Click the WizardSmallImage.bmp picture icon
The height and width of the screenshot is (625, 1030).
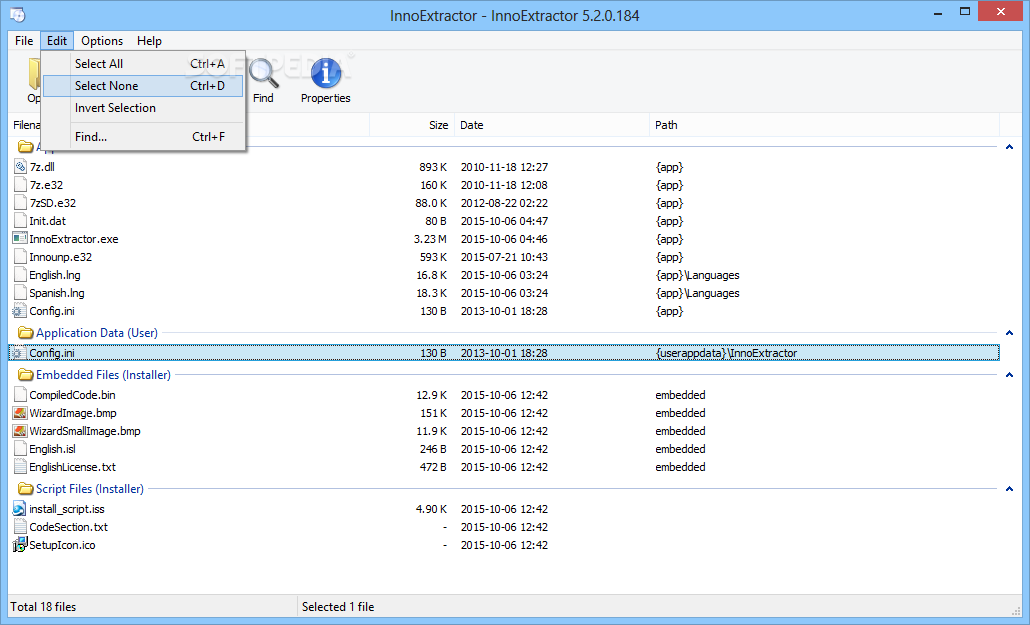(x=20, y=431)
